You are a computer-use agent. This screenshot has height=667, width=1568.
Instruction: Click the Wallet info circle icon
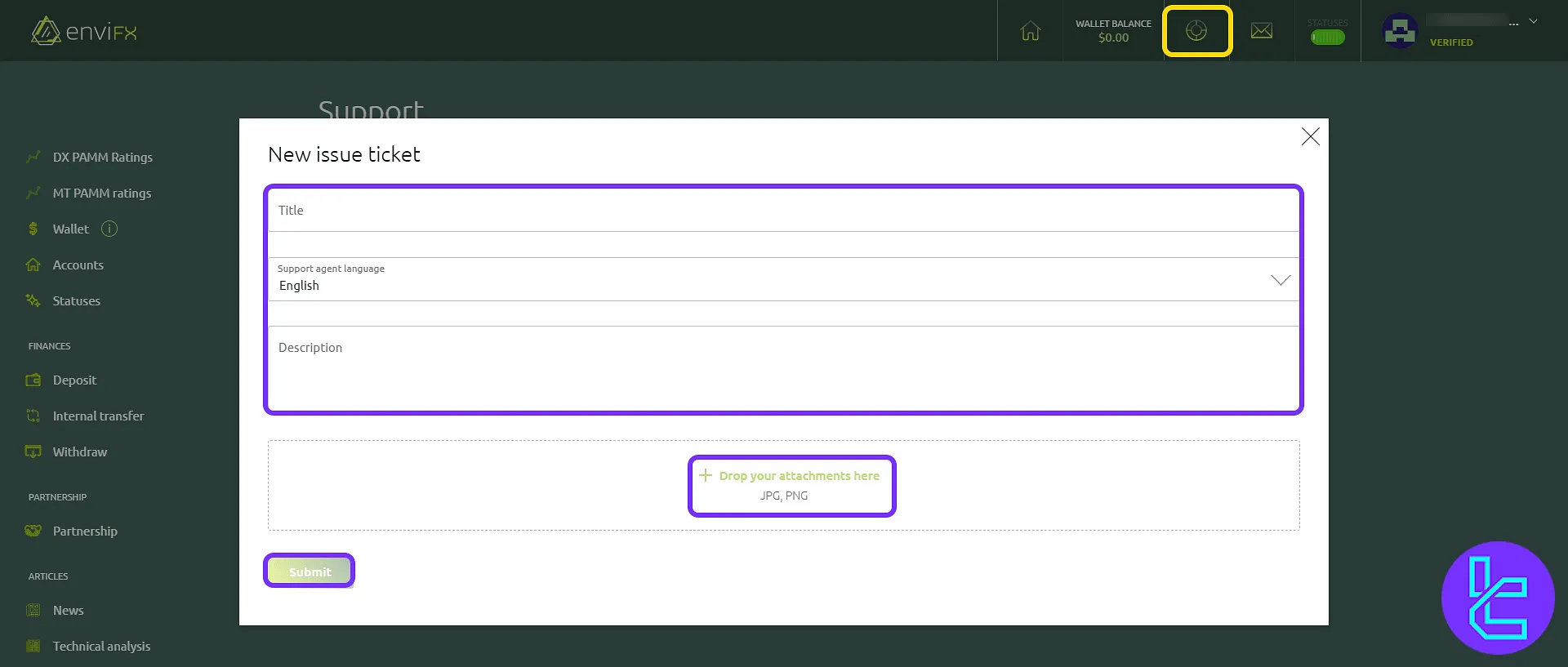(109, 229)
